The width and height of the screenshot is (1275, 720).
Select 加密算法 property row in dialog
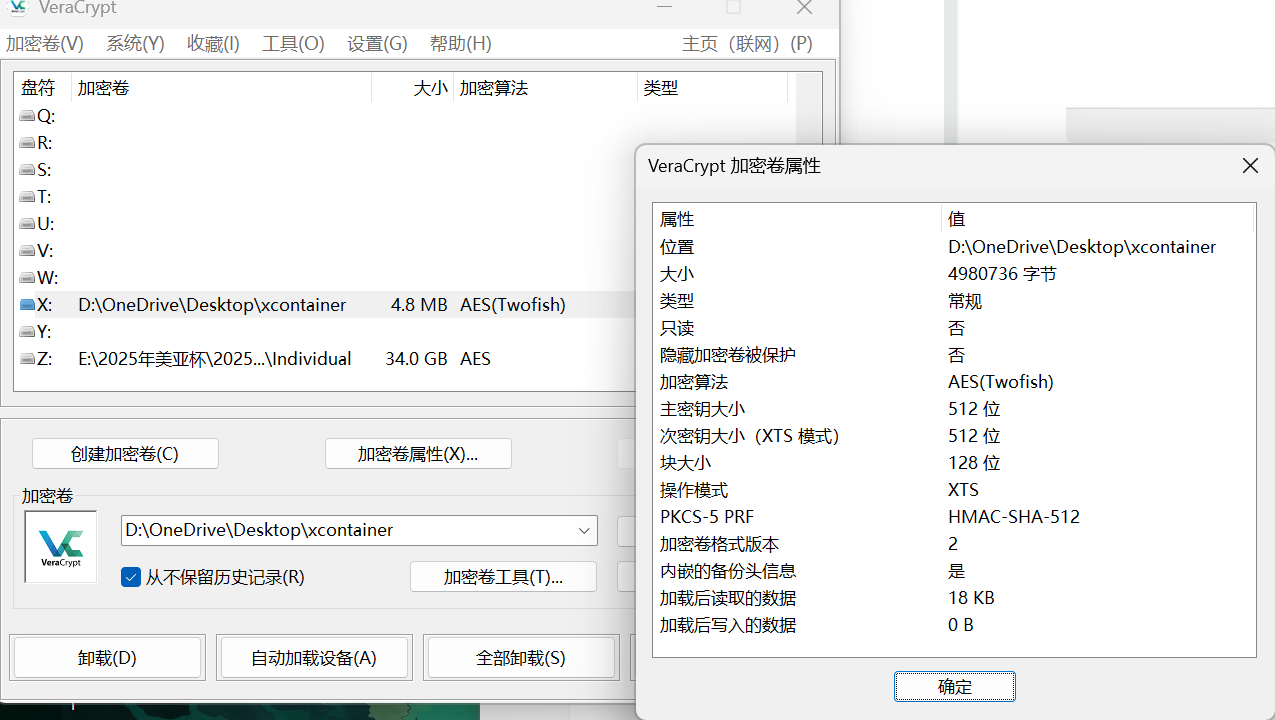pos(955,382)
